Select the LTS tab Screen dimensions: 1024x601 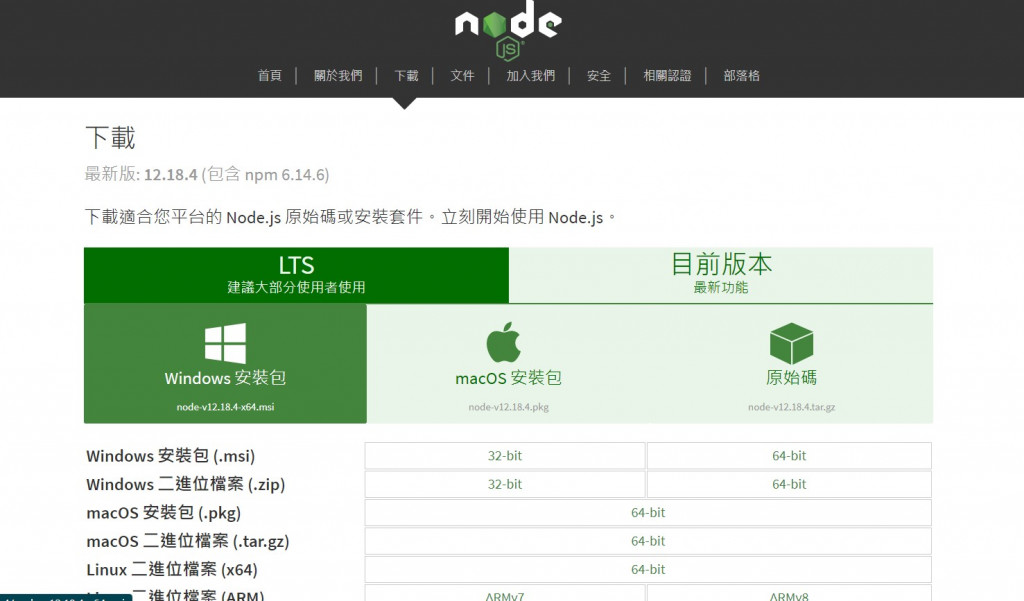pyautogui.click(x=296, y=275)
